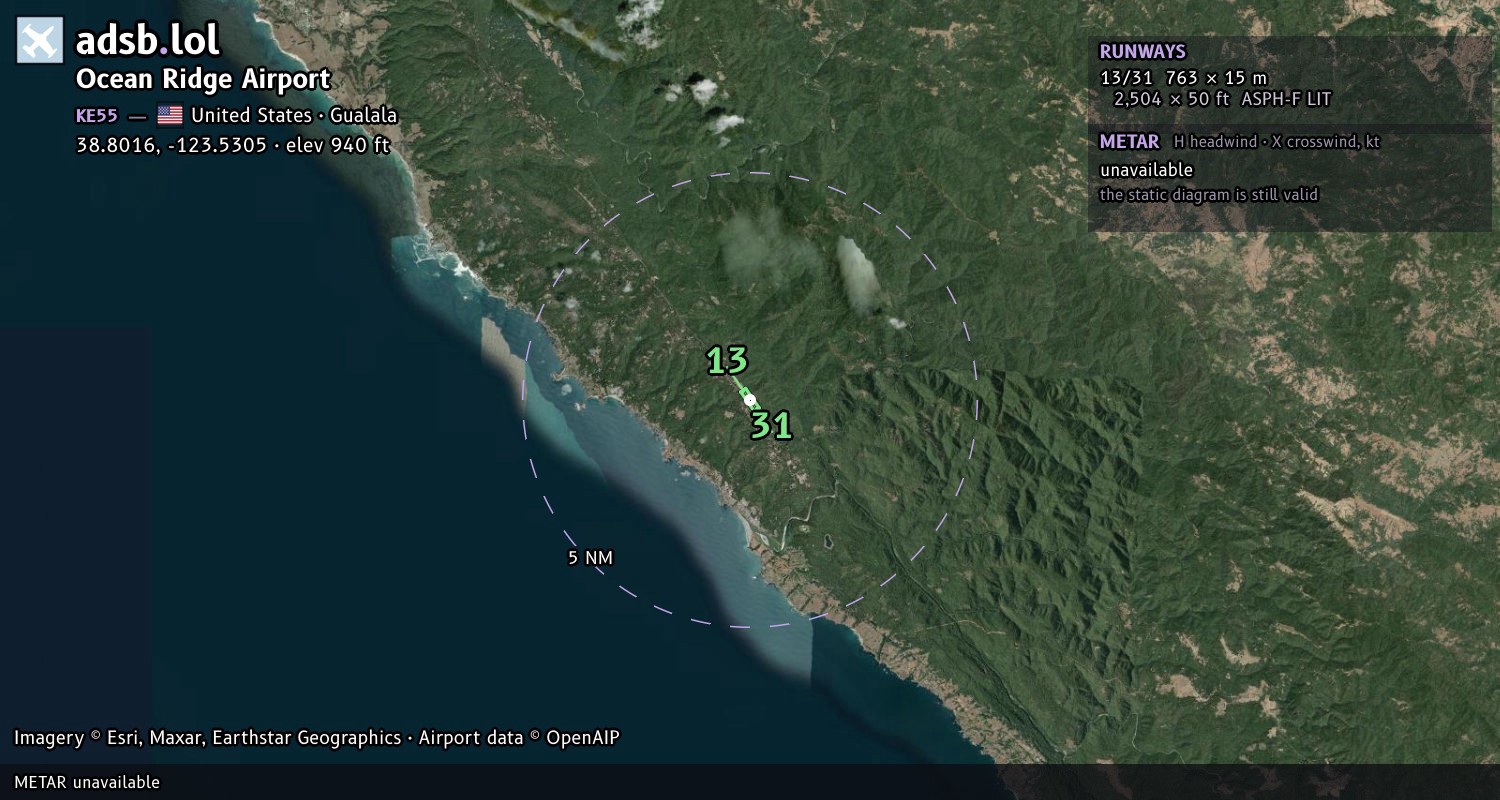
Task: Click the H headwind · X crosswind legend
Action: pos(1277,142)
